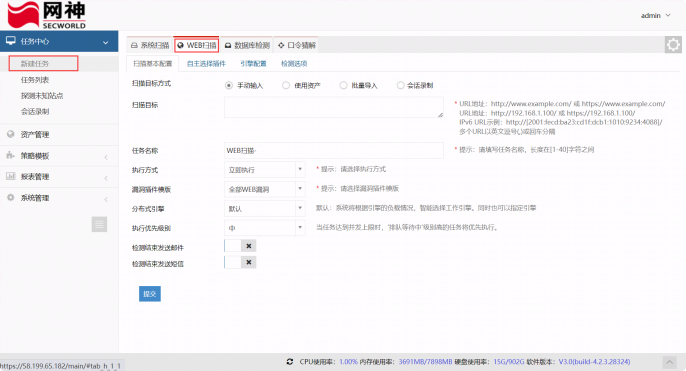Click the 网神 SECWORLD logo
The height and width of the screenshot is (371, 686).
point(46,15)
